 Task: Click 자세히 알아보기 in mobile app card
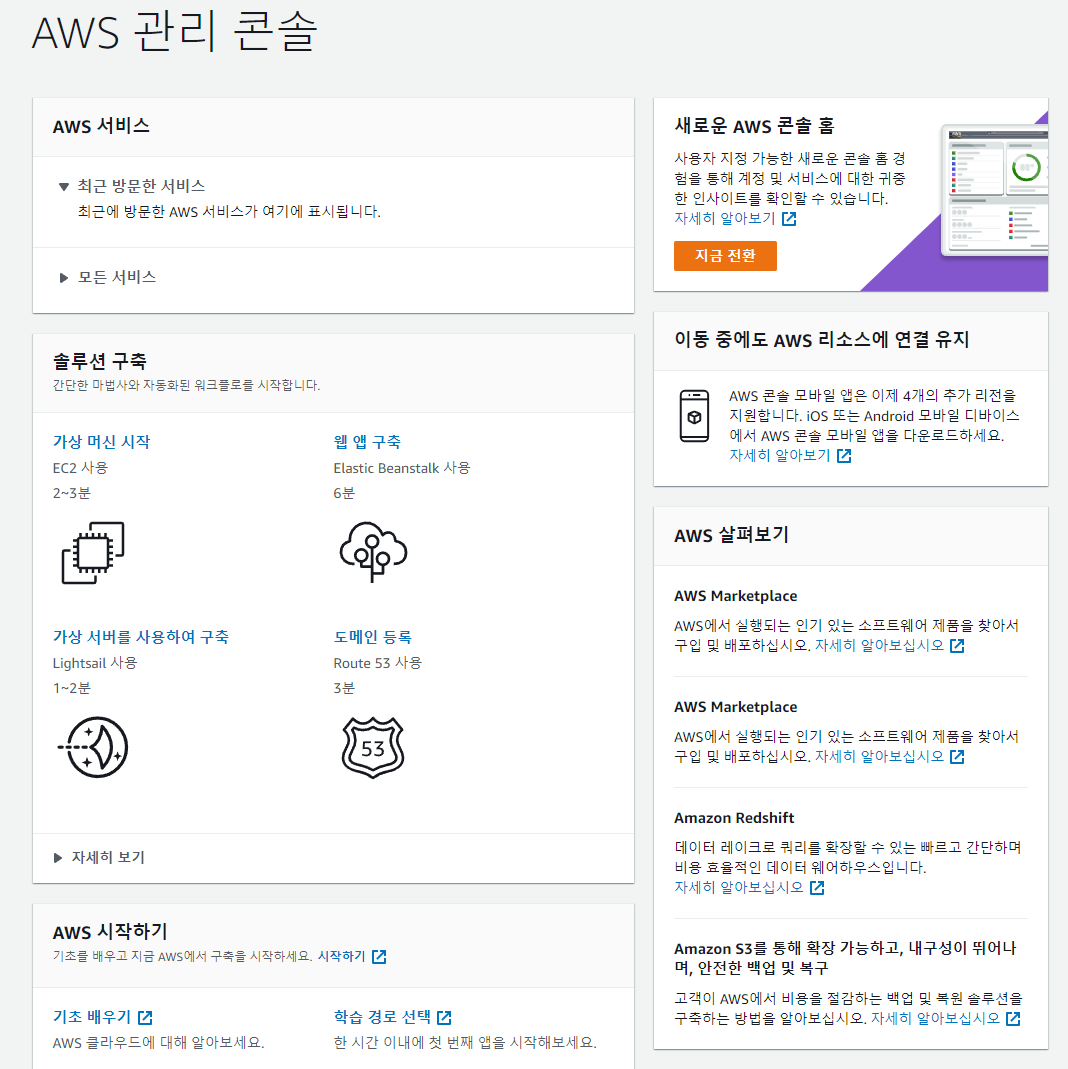click(x=780, y=455)
